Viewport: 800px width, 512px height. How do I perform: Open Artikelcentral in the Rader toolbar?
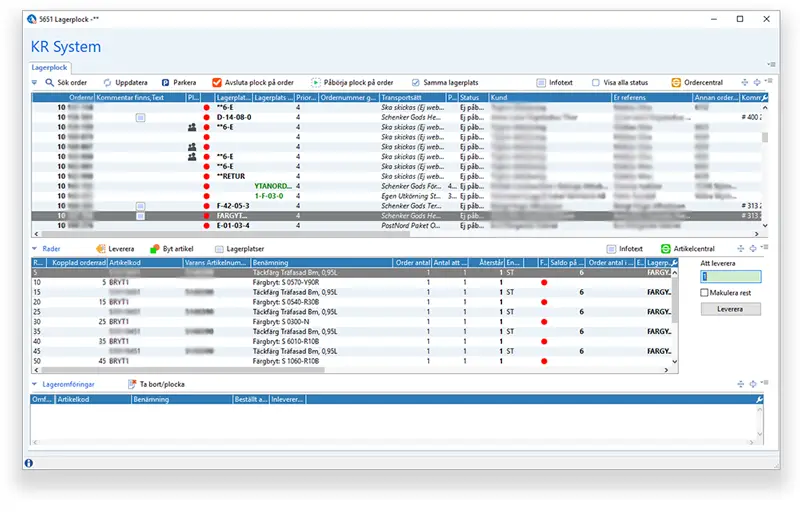pyautogui.click(x=688, y=249)
